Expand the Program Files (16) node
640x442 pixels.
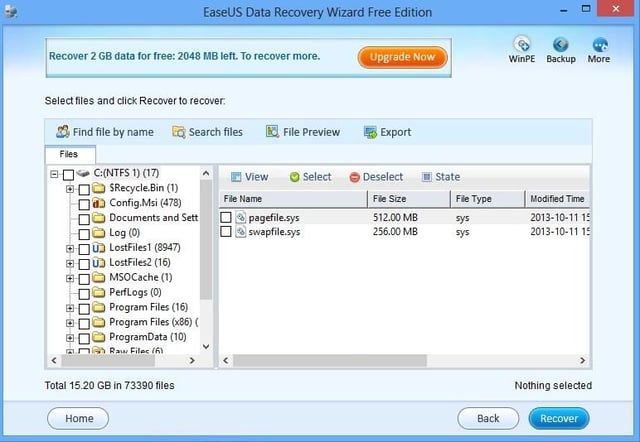[x=70, y=308]
